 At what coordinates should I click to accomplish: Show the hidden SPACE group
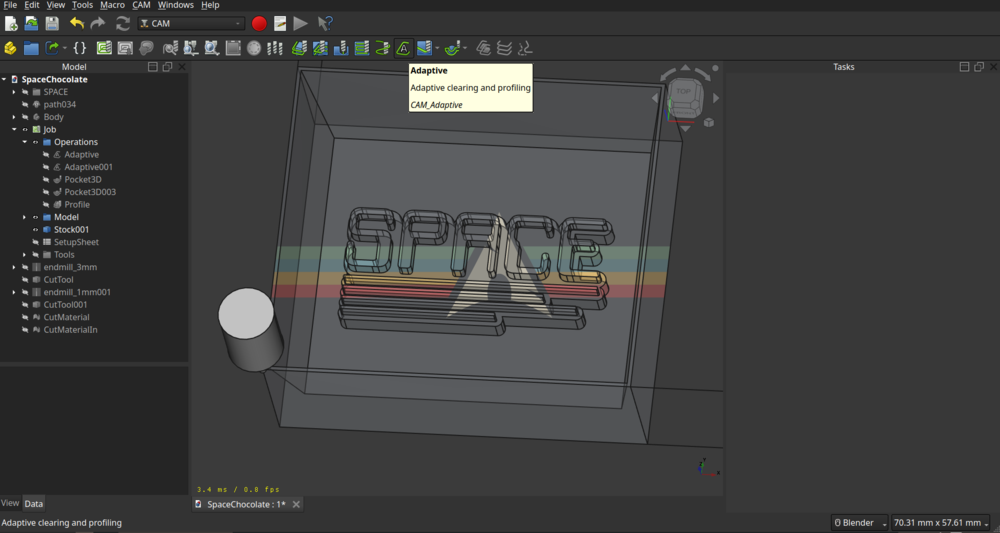(26, 92)
